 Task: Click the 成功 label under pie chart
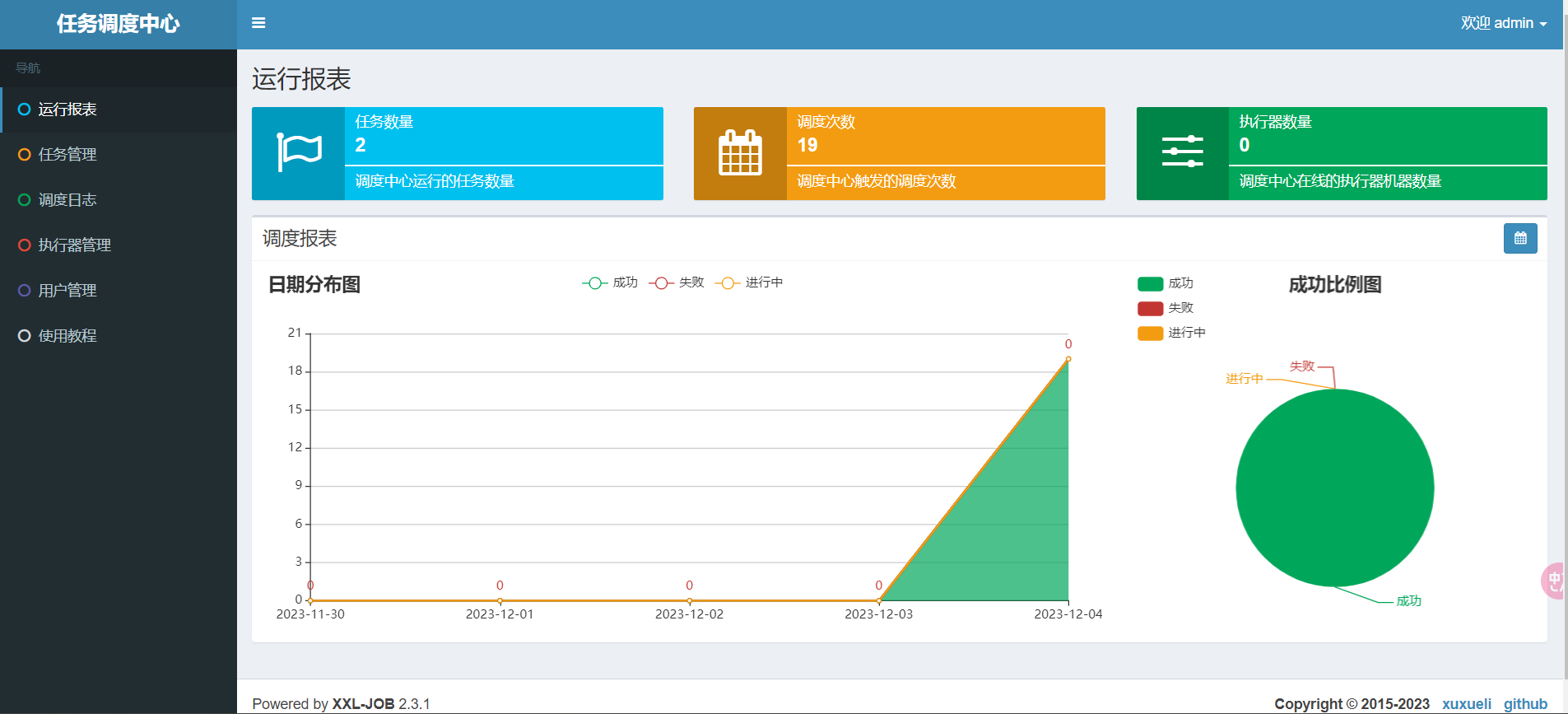click(1409, 601)
